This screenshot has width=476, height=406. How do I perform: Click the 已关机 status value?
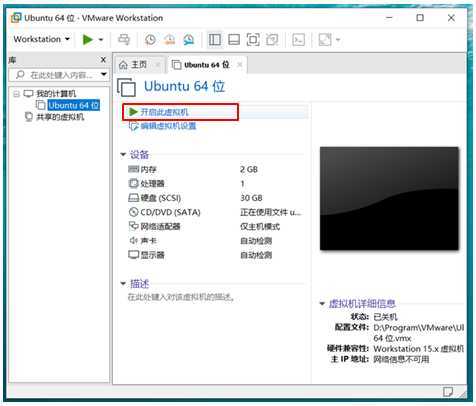pyautogui.click(x=385, y=317)
